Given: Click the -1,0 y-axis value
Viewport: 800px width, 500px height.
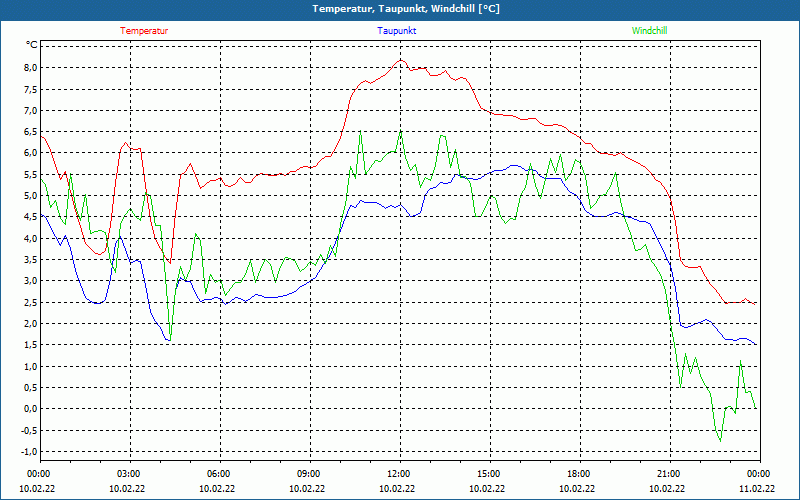Looking at the screenshot, I should click(x=30, y=452).
